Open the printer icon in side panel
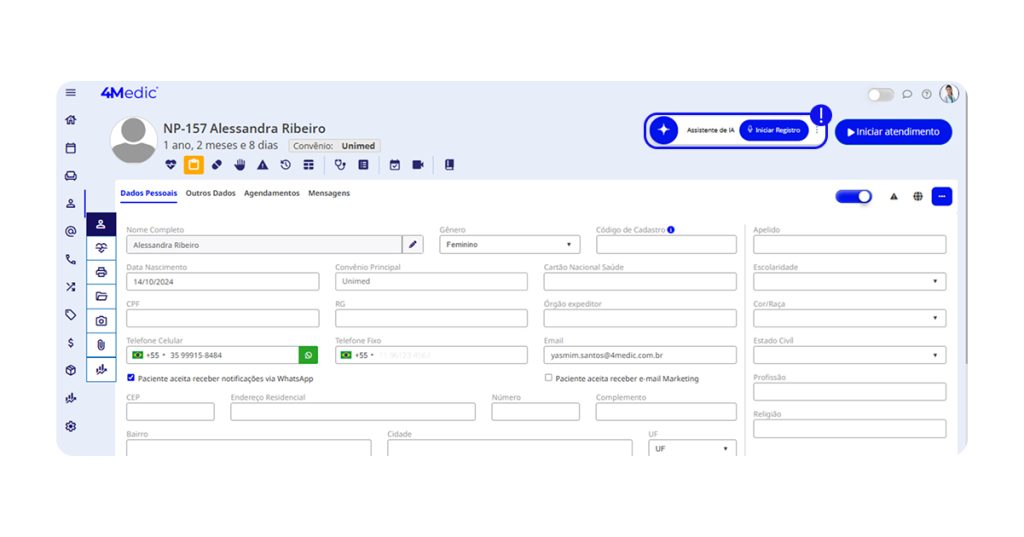1024x537 pixels. point(101,272)
